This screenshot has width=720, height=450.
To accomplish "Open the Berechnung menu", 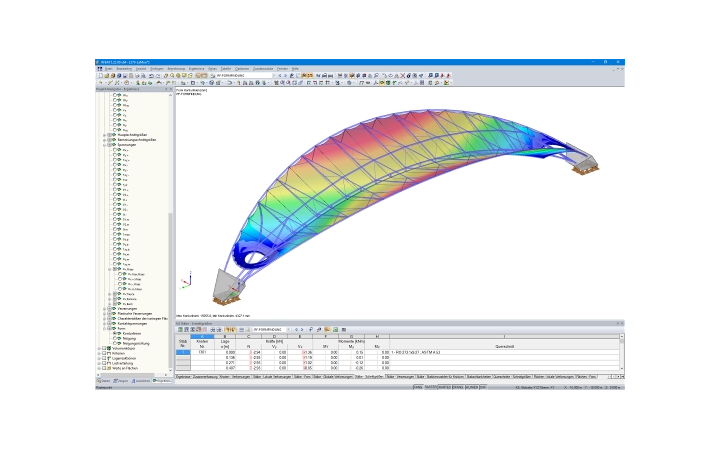I will [176, 68].
